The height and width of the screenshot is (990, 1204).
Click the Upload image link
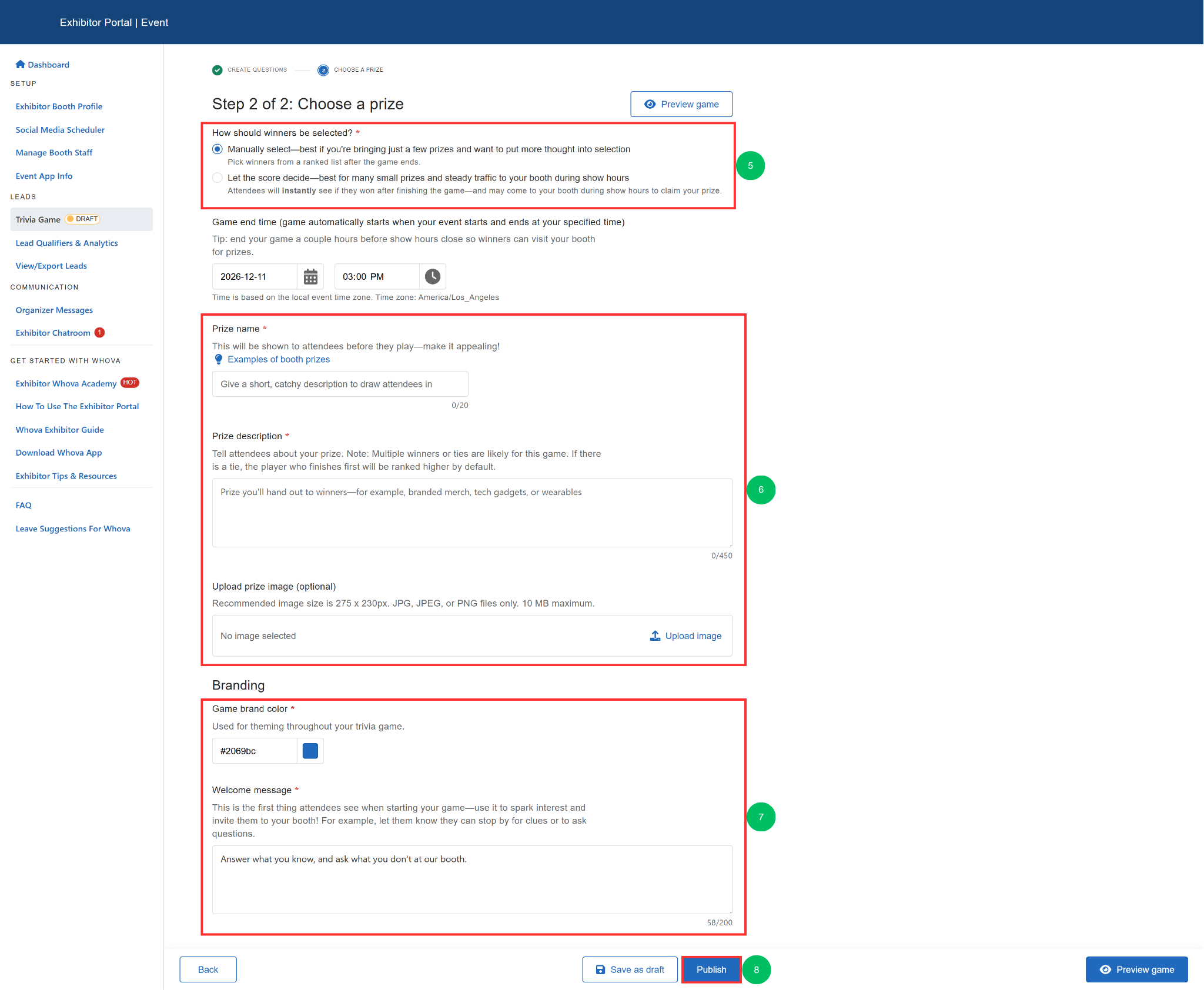pos(685,636)
